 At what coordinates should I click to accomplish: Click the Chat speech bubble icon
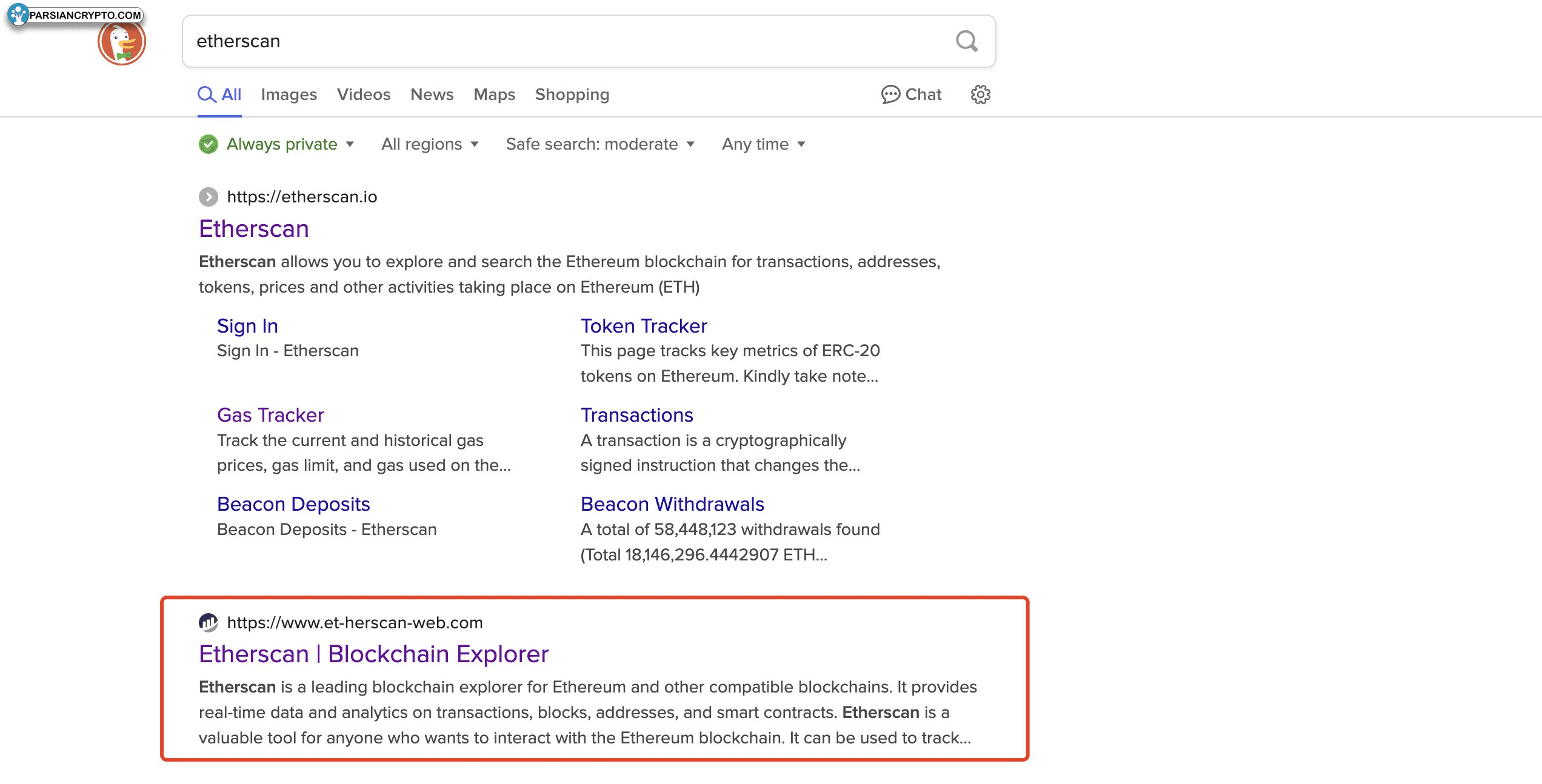click(x=890, y=95)
